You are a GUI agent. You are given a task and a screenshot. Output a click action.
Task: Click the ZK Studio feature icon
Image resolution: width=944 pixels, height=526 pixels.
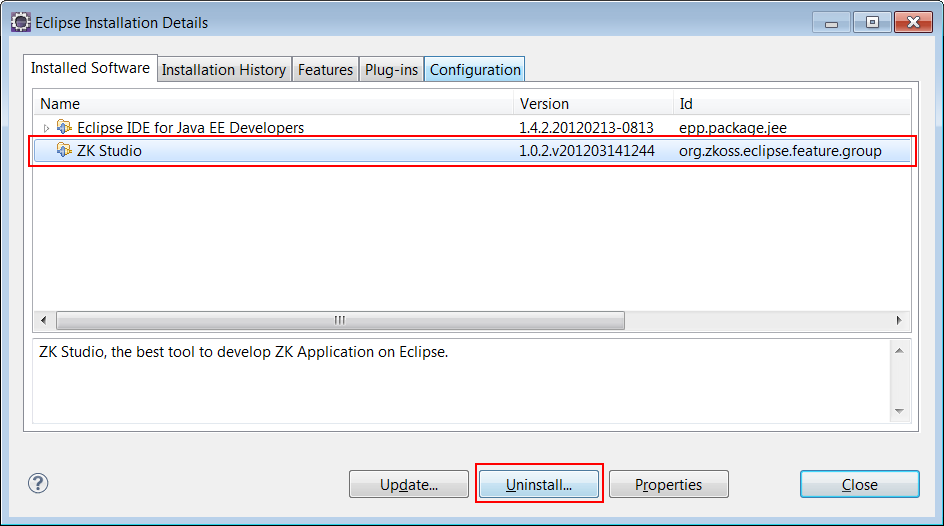pos(65,151)
